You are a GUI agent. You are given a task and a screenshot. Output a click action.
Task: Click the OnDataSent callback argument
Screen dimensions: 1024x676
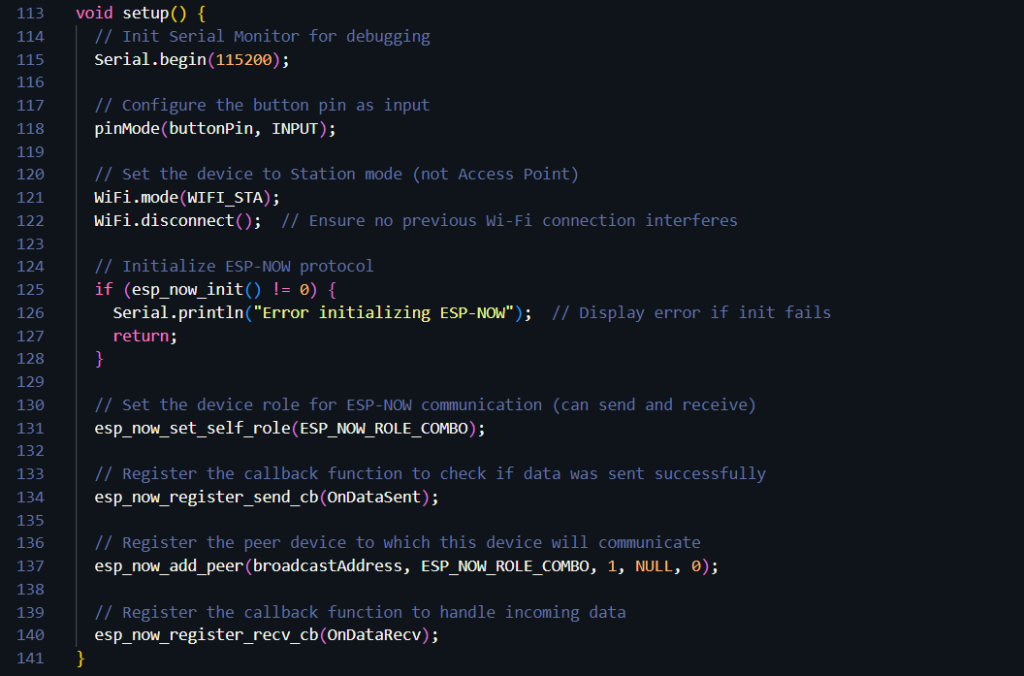[378, 497]
